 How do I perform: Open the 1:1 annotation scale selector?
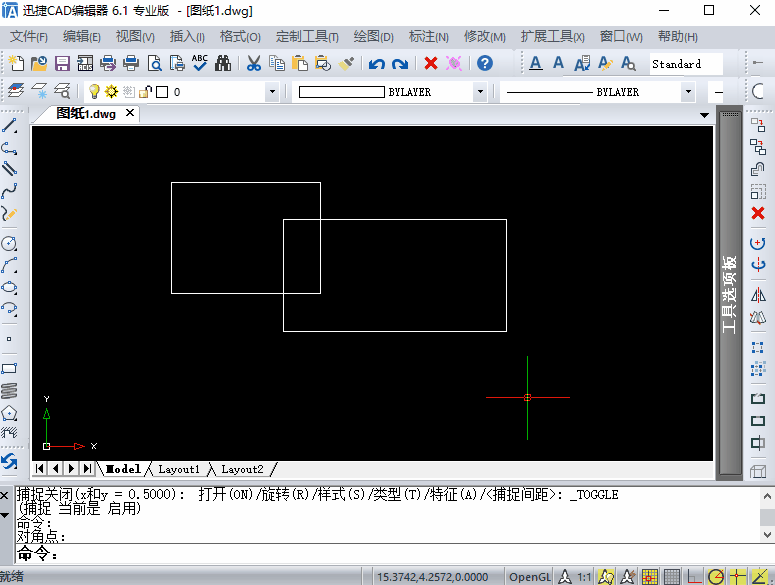(x=584, y=577)
